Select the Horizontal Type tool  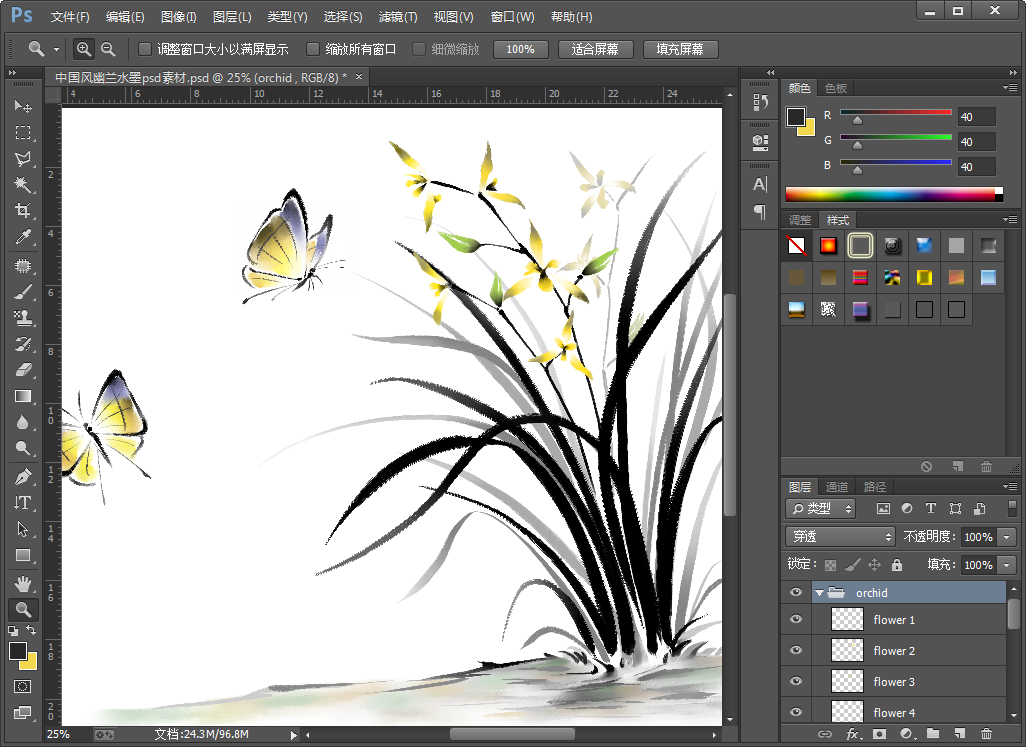click(x=22, y=503)
